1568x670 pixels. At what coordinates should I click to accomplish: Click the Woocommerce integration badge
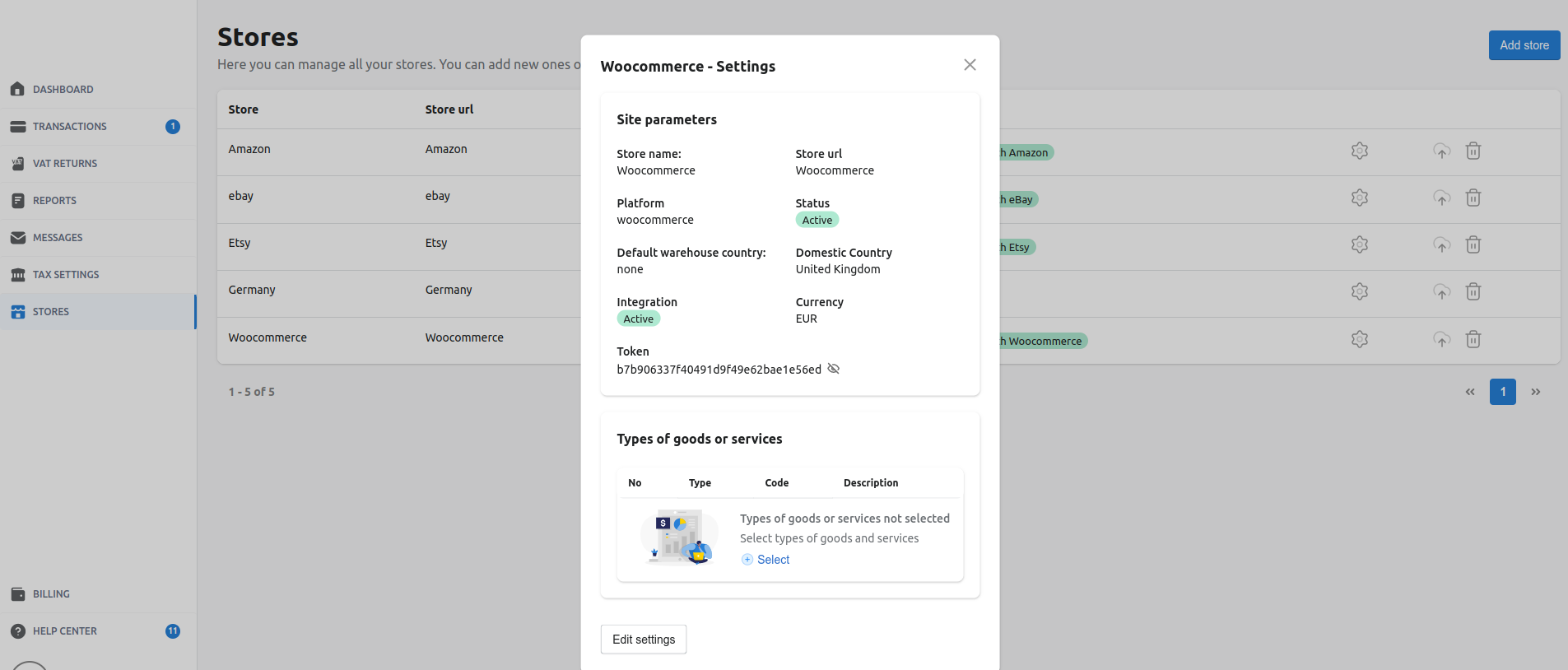click(x=1044, y=341)
